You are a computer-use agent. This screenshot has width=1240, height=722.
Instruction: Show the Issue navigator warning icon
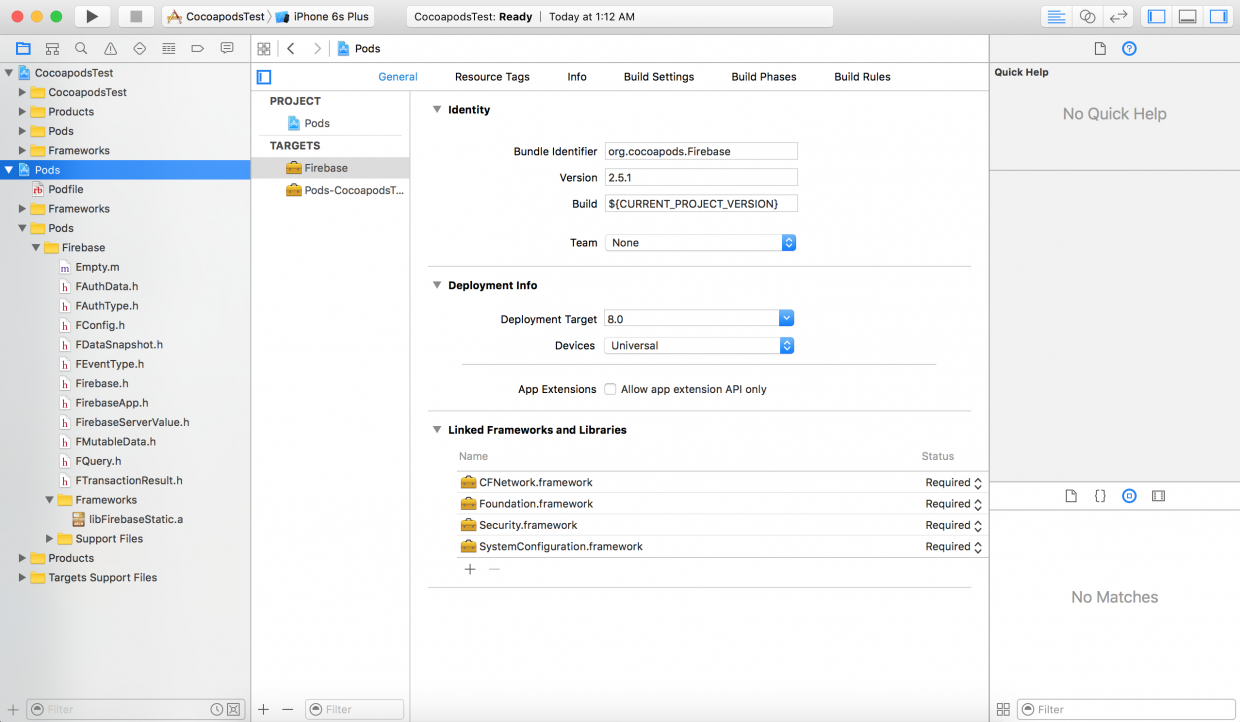coord(108,48)
